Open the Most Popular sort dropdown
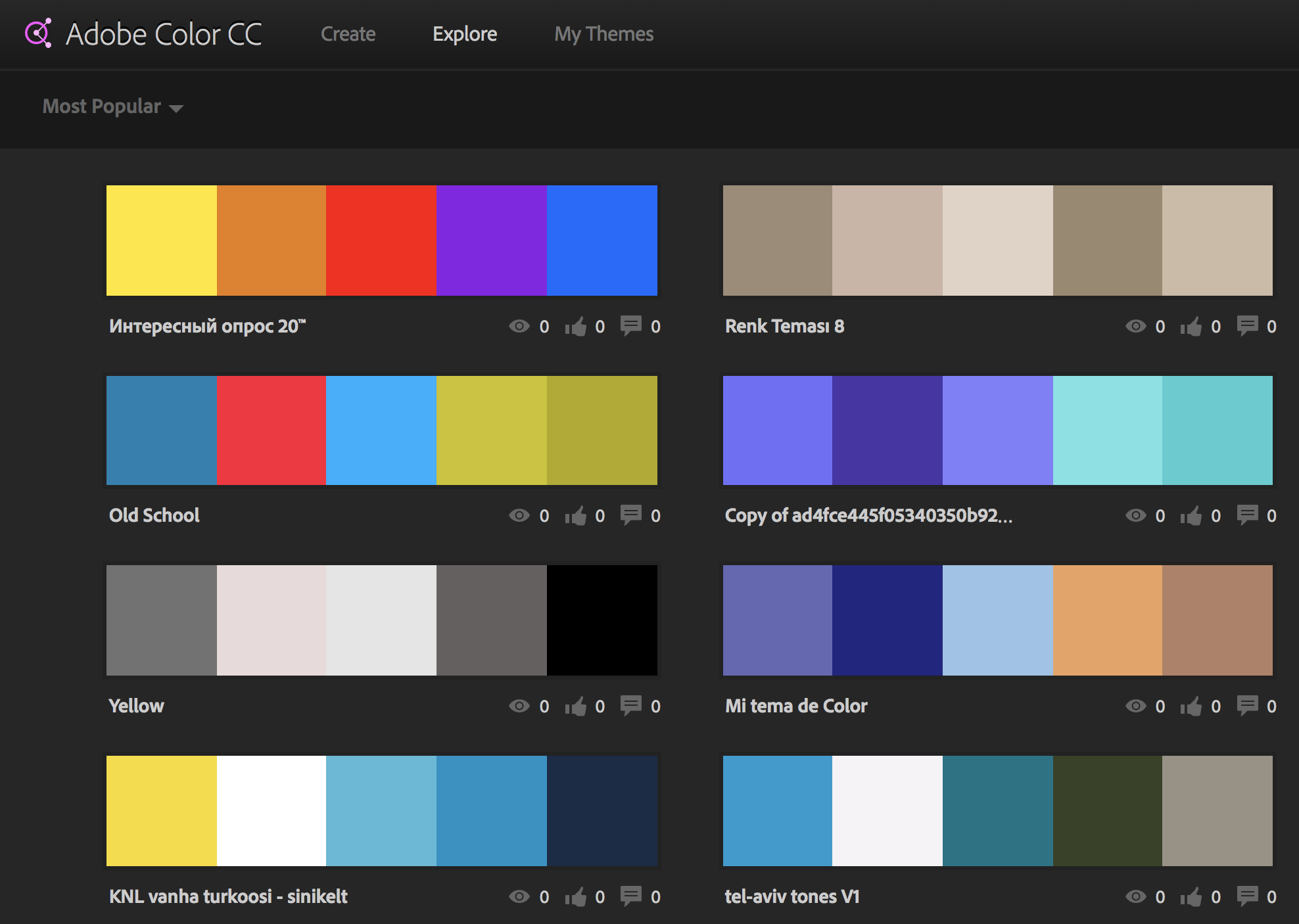This screenshot has width=1299, height=924. pos(102,106)
